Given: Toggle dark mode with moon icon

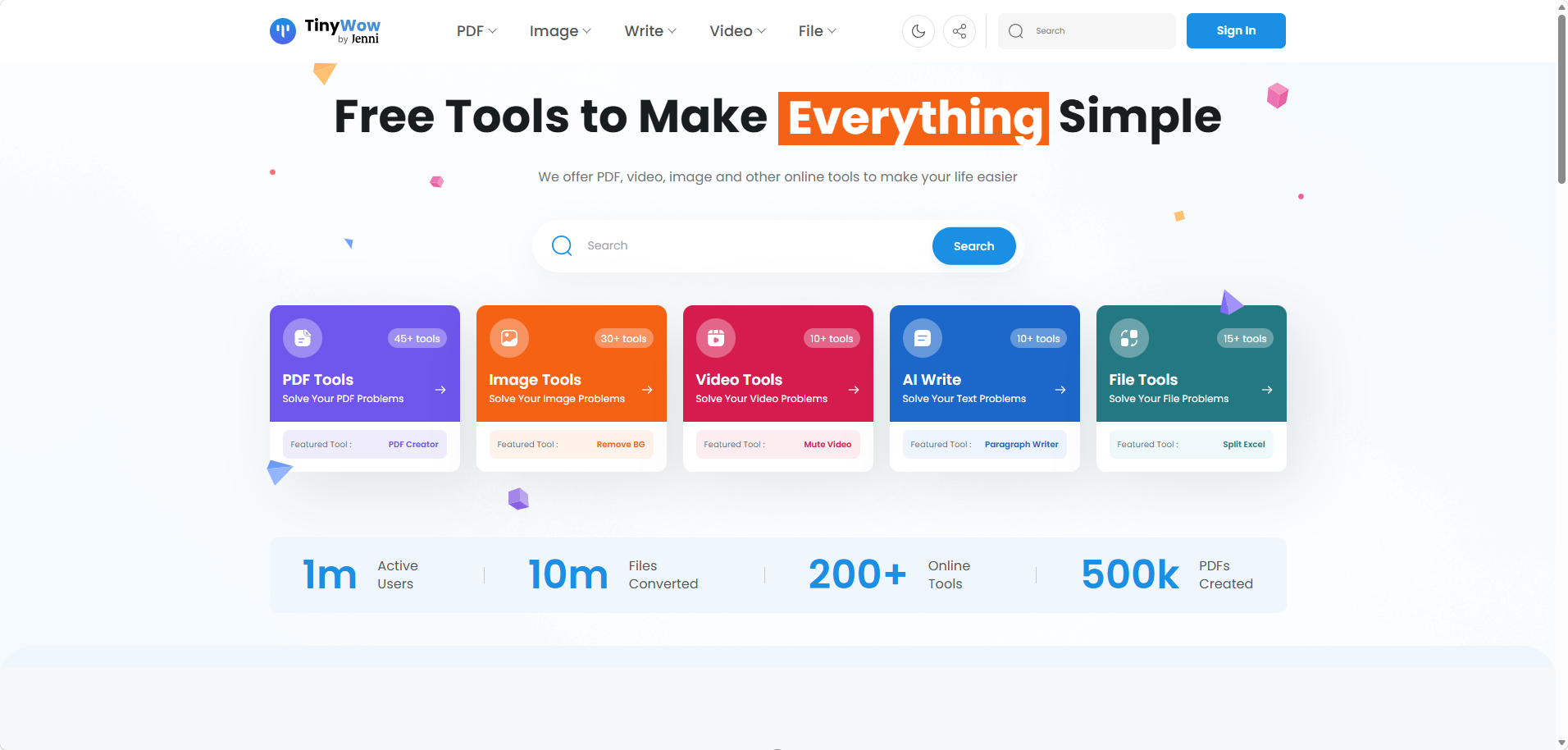Looking at the screenshot, I should (x=918, y=31).
